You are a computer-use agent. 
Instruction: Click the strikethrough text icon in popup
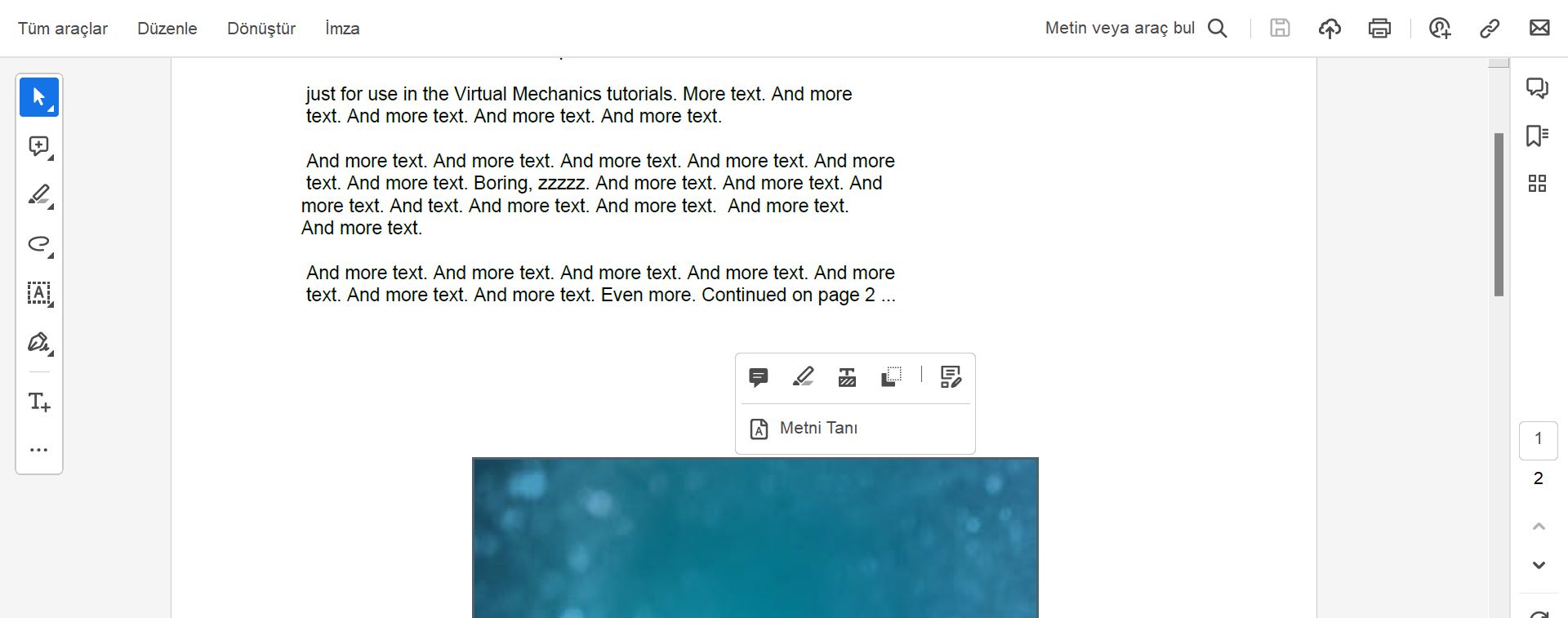tap(847, 376)
